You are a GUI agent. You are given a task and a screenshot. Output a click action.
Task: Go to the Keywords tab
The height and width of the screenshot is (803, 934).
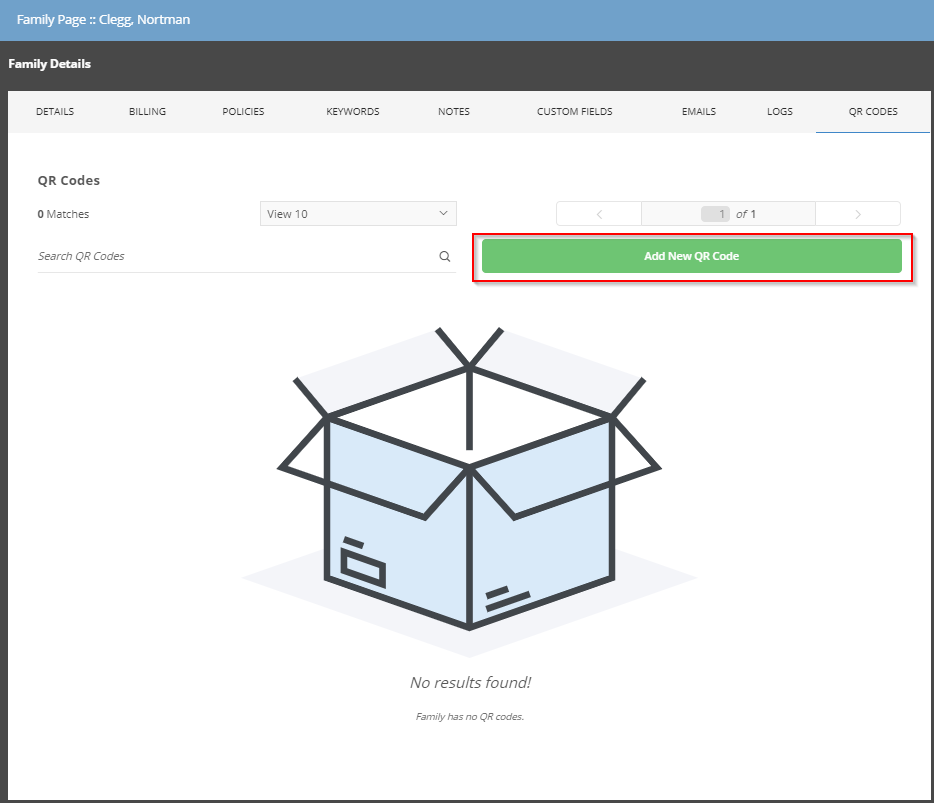coord(353,112)
